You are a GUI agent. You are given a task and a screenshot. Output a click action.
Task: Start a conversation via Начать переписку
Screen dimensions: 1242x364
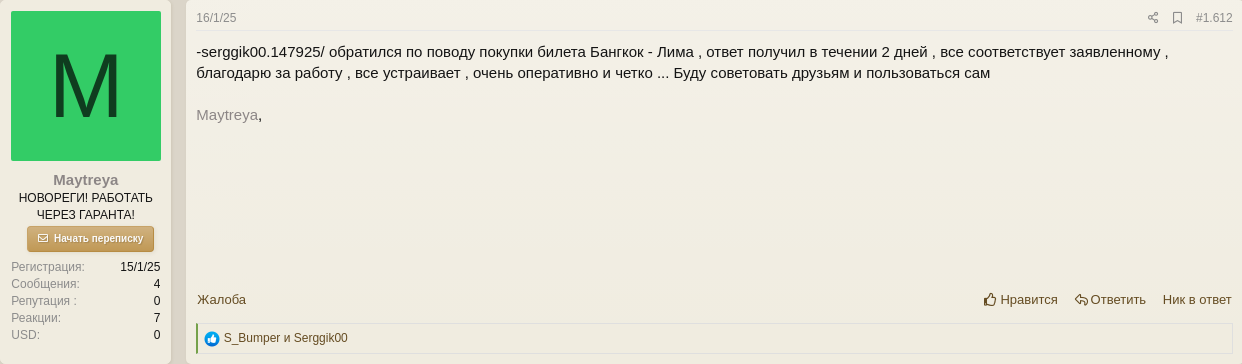(x=90, y=238)
